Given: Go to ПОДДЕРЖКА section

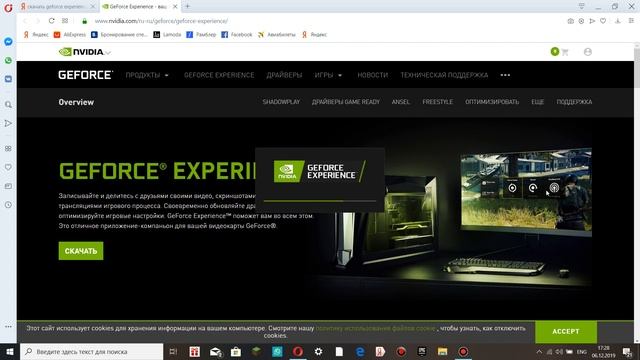Looking at the screenshot, I should (x=574, y=102).
